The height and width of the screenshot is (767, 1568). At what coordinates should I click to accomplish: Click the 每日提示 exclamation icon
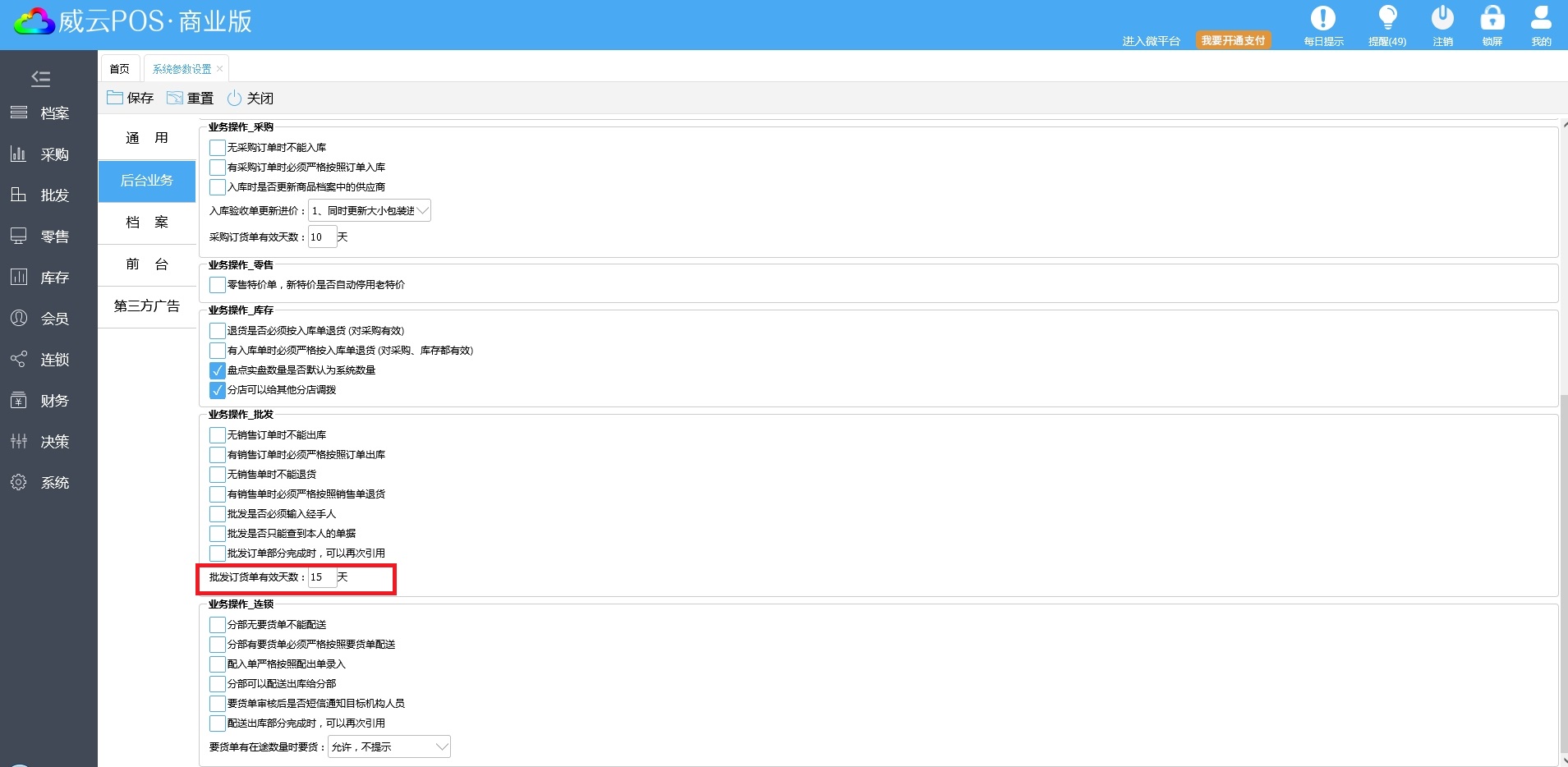[1322, 20]
